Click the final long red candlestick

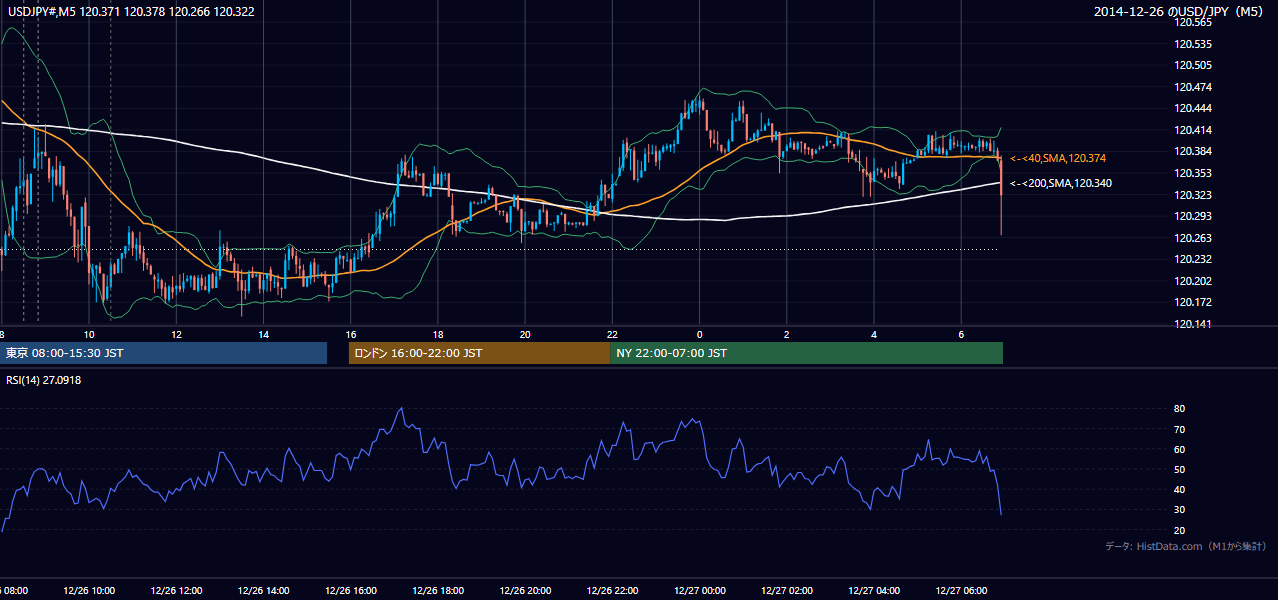[1000, 195]
